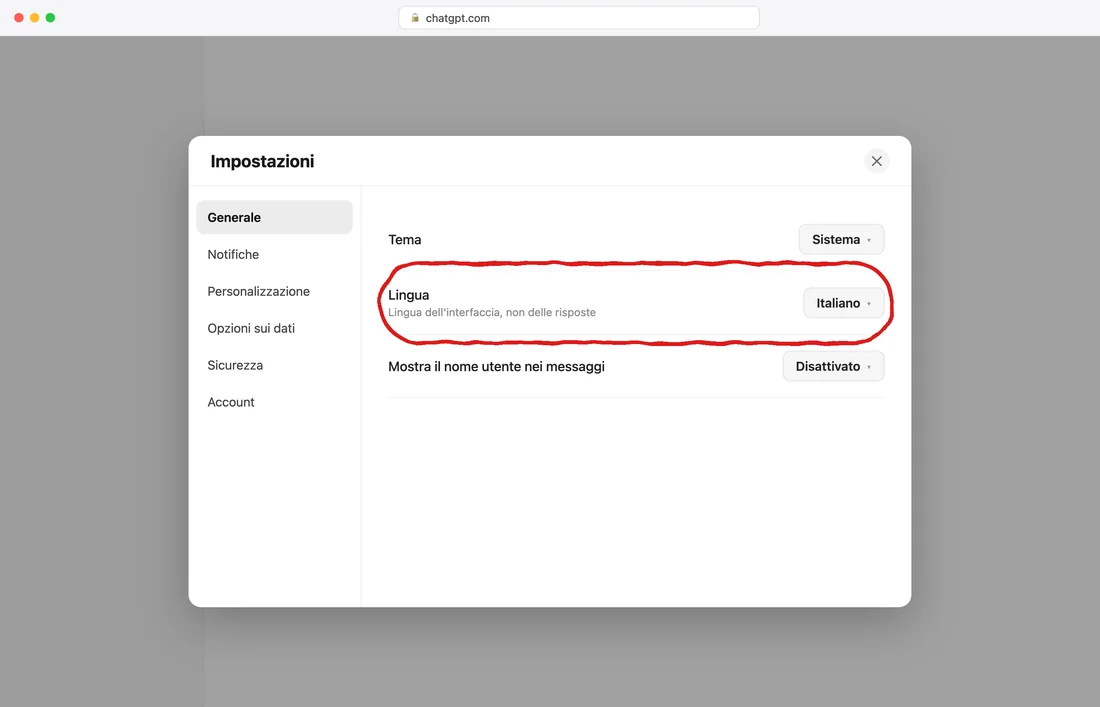
Task: Click the green fullscreen window button
Action: [51, 18]
